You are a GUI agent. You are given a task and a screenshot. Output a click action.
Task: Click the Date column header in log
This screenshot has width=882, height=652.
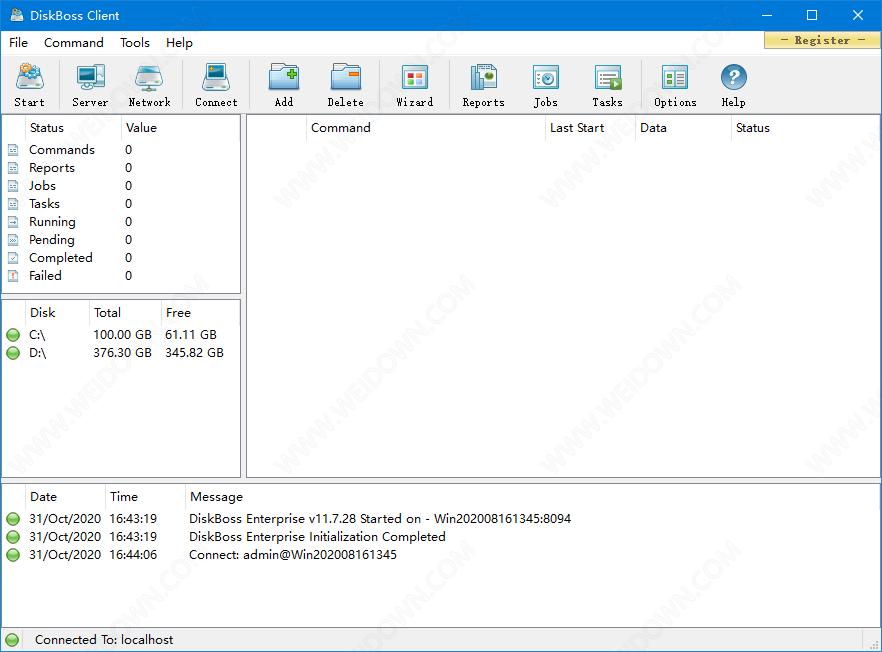coord(65,497)
